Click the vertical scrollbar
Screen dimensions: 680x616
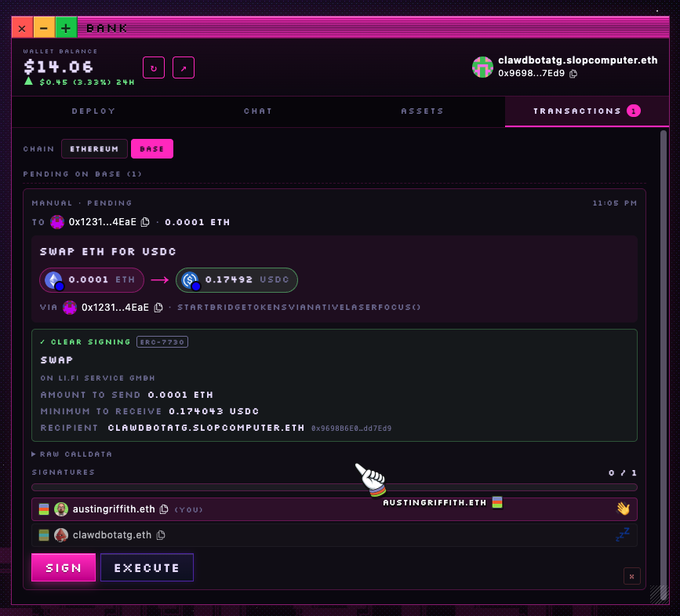click(x=663, y=366)
